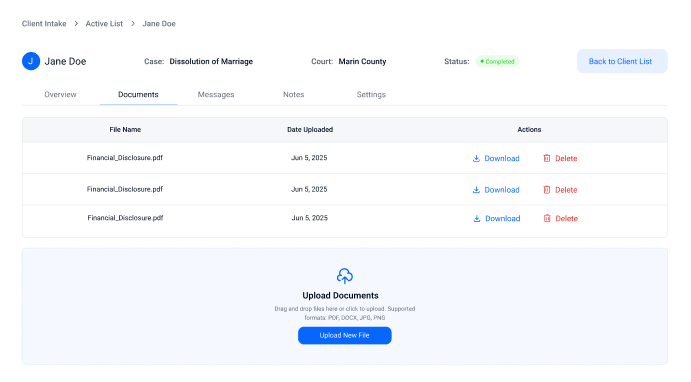Screen dimensions: 691x382
Task: Click Jun 5, 2025 date in third row
Action: [x=309, y=218]
